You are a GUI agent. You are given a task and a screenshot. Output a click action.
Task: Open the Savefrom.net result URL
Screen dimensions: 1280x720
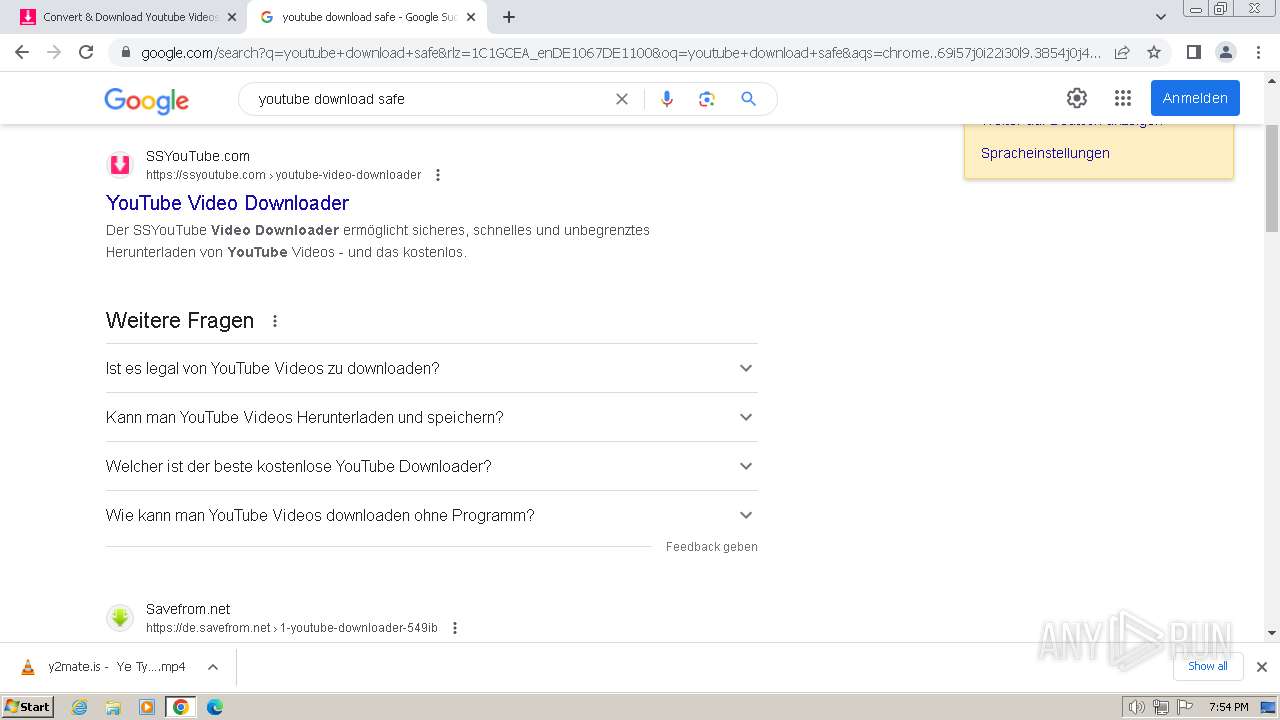click(x=291, y=628)
